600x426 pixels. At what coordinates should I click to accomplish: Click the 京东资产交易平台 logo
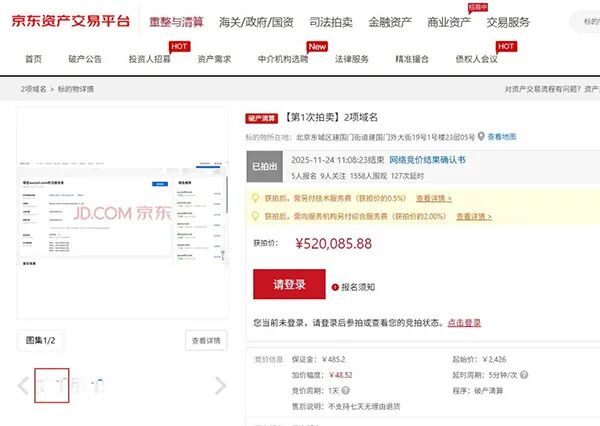[71, 21]
